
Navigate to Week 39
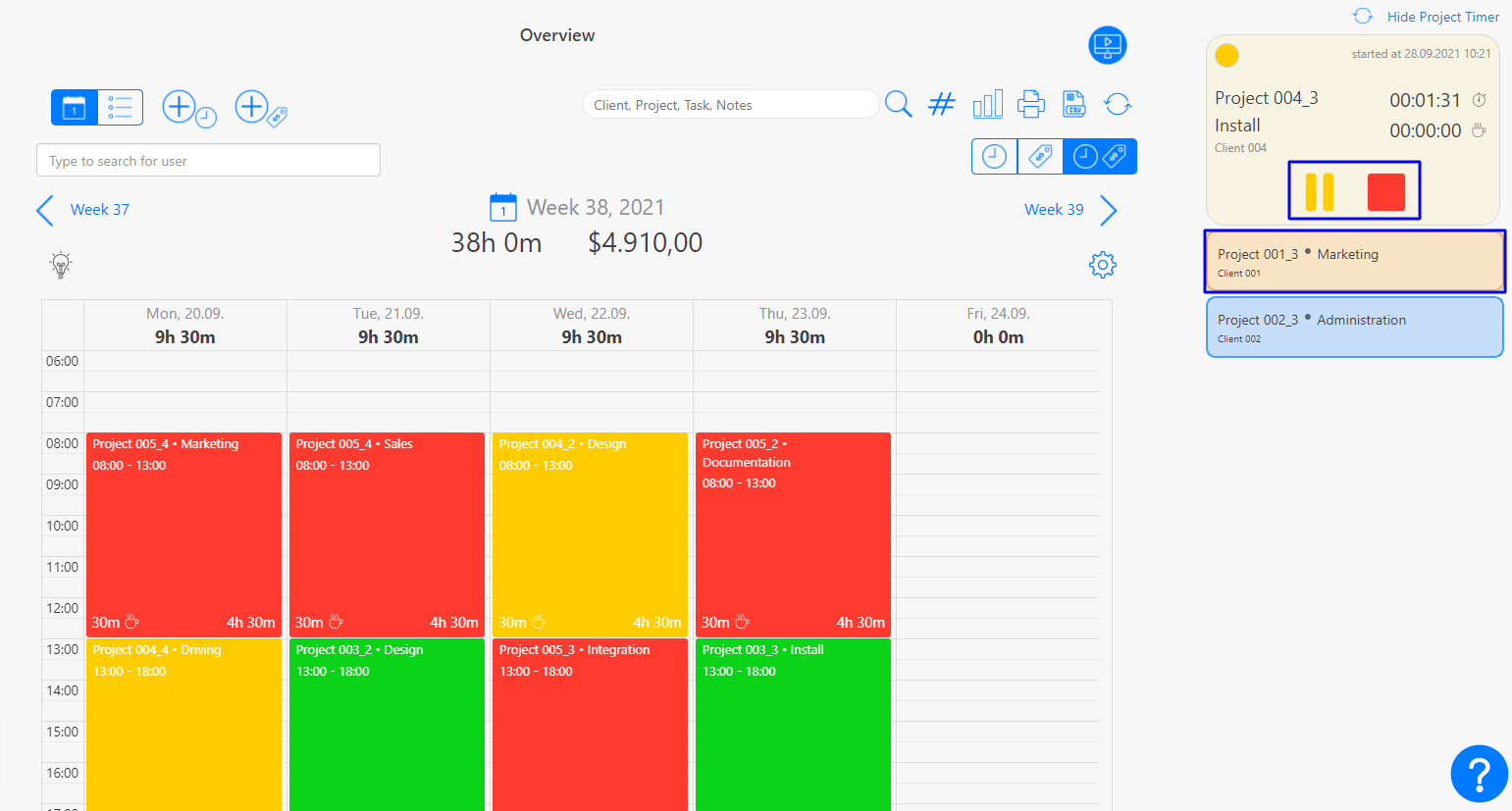(x=1054, y=209)
